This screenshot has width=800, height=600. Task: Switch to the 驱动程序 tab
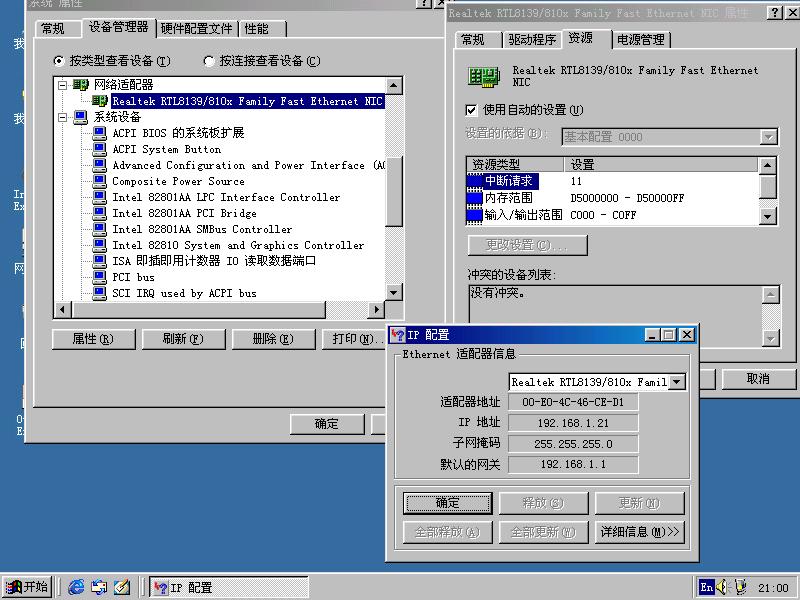pos(531,39)
